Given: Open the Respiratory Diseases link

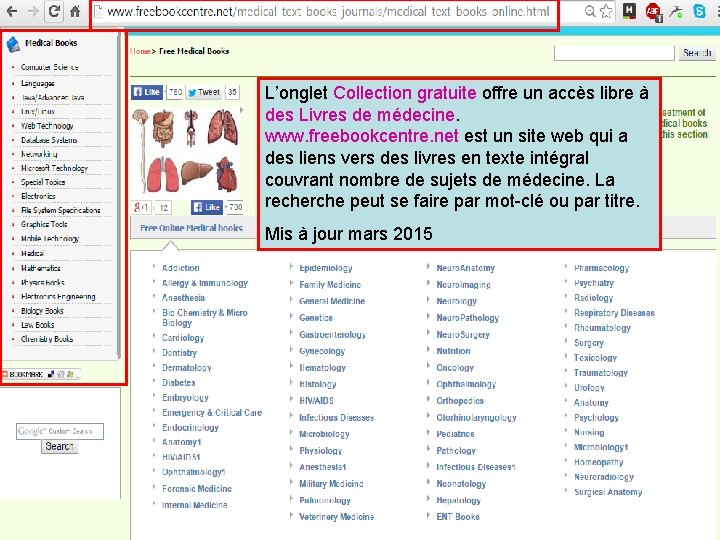Looking at the screenshot, I should (x=614, y=313).
